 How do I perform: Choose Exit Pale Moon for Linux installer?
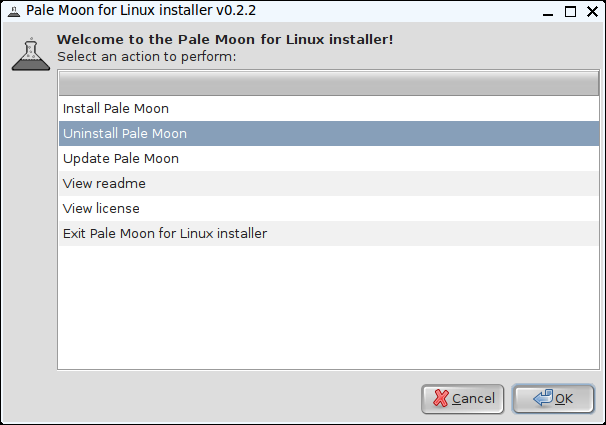[x=329, y=234]
